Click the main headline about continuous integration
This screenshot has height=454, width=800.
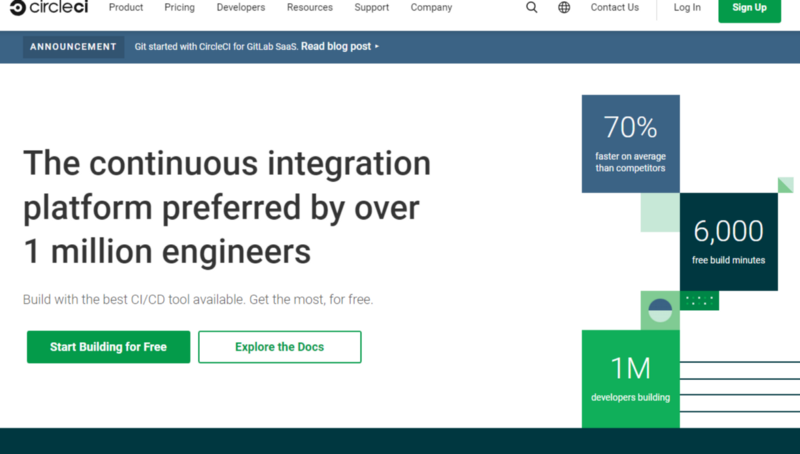click(x=227, y=207)
